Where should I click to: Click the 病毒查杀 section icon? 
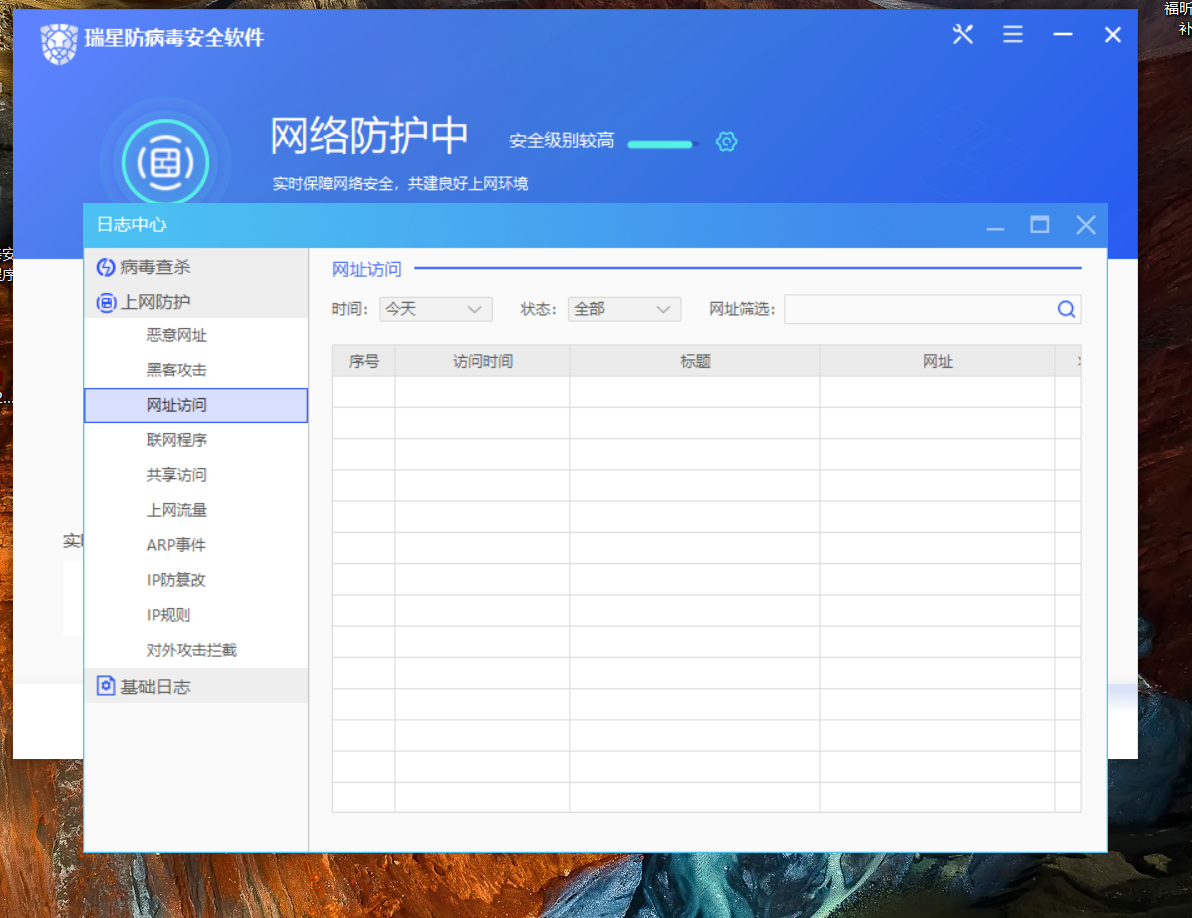pos(106,267)
